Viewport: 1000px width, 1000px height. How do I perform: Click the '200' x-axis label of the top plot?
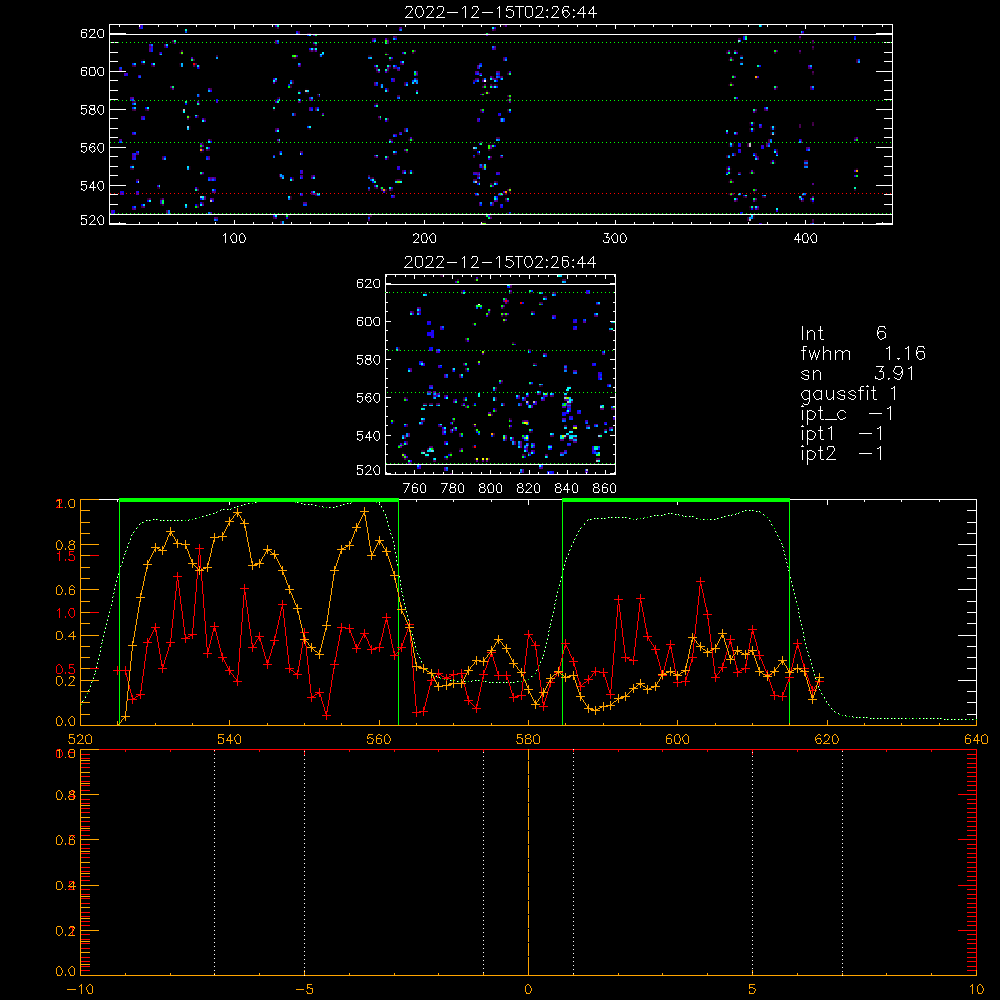(x=424, y=239)
